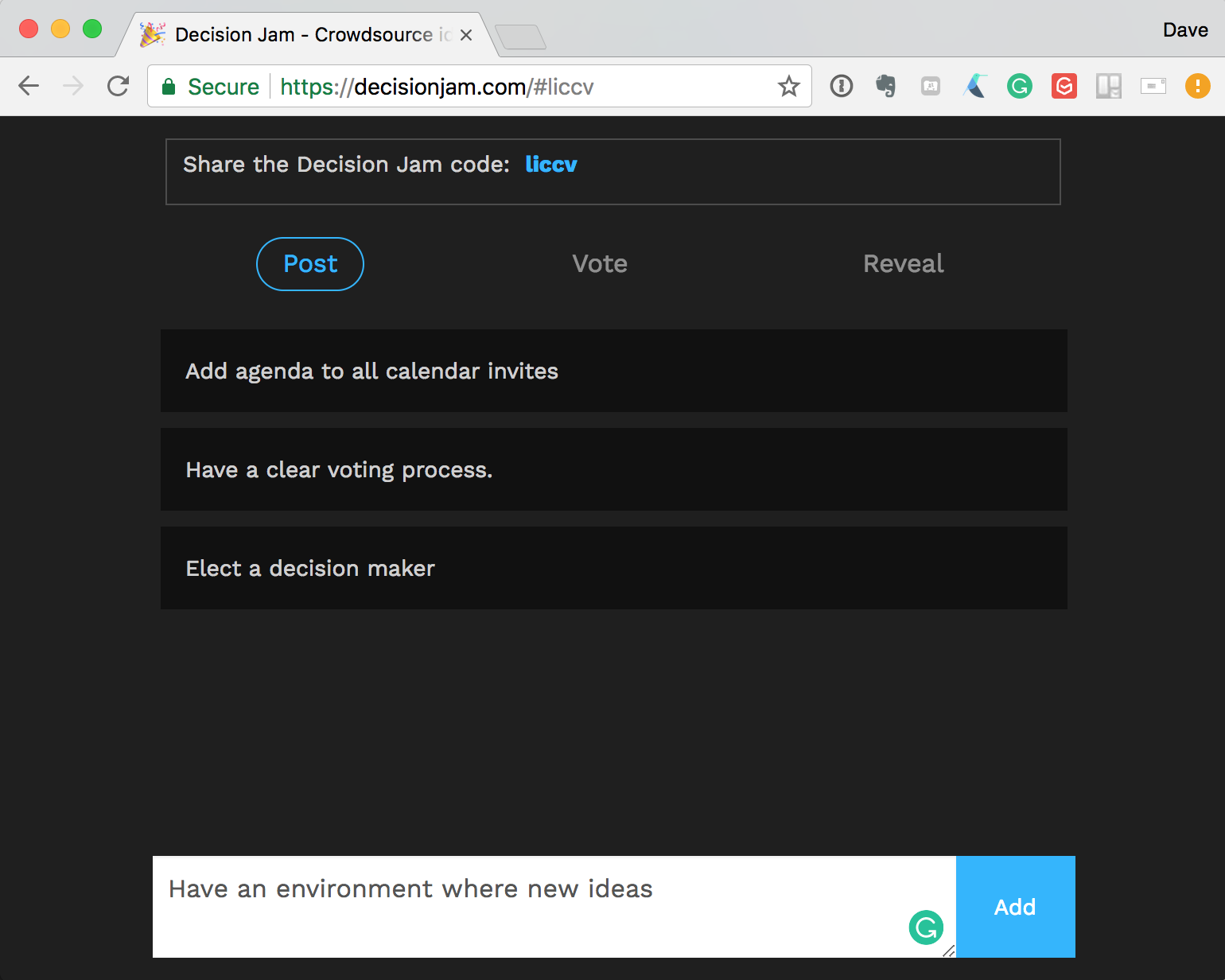Go back to the previous page
This screenshot has height=980, width=1225.
click(29, 86)
